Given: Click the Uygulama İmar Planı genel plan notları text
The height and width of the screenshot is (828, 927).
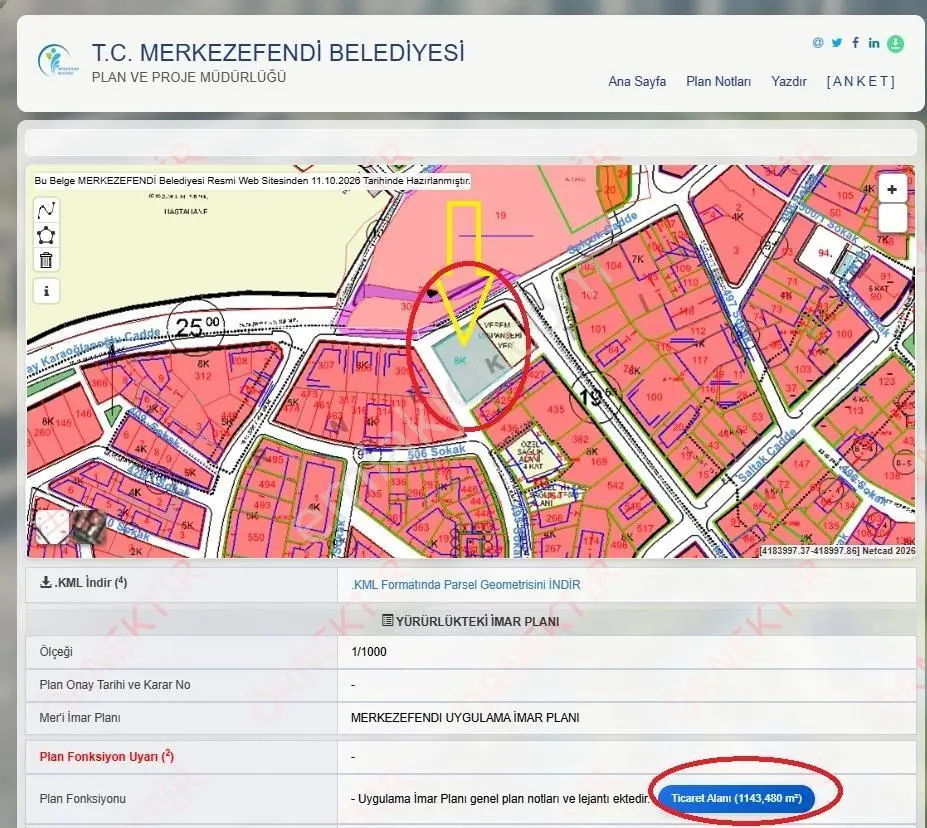Looking at the screenshot, I should [x=500, y=799].
